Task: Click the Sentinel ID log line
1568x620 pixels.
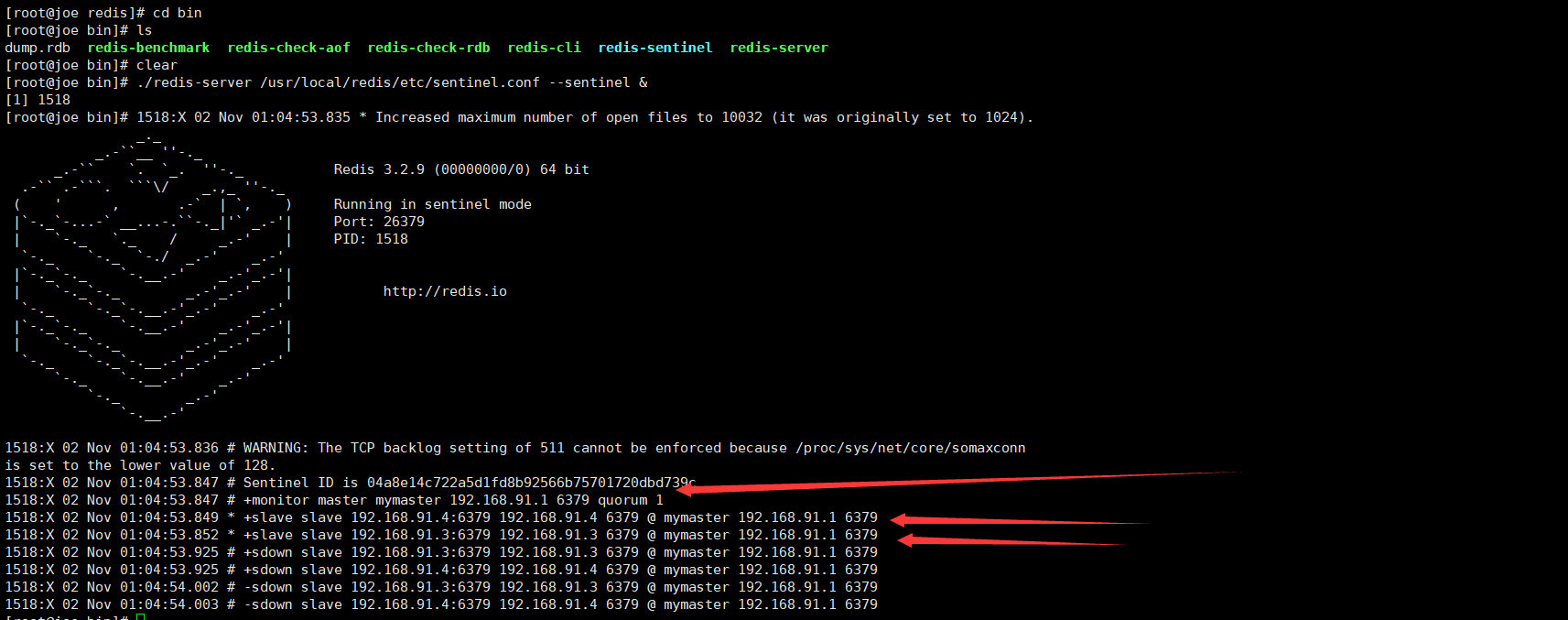Action: click(x=351, y=483)
